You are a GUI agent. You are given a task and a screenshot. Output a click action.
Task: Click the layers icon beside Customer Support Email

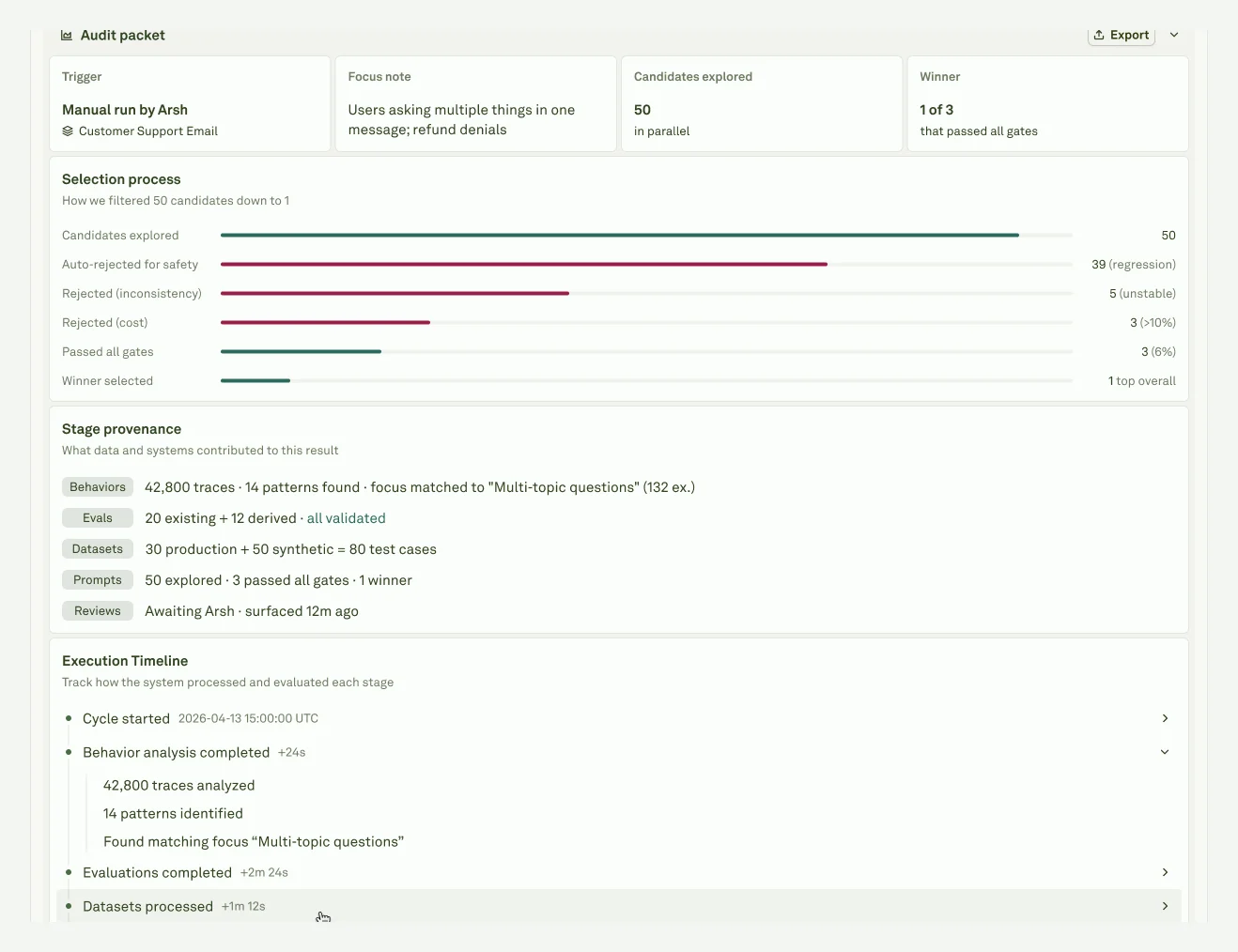68,131
